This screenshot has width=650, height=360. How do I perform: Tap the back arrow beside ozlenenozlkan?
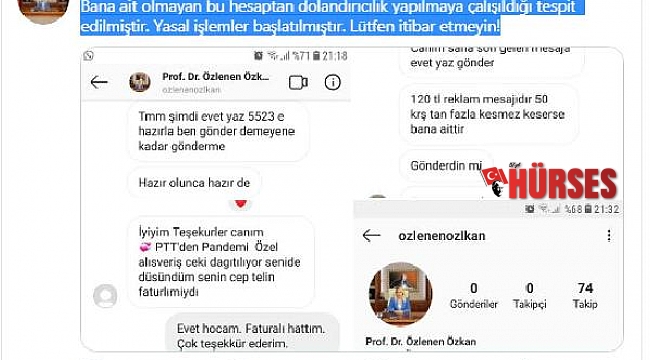[371, 236]
